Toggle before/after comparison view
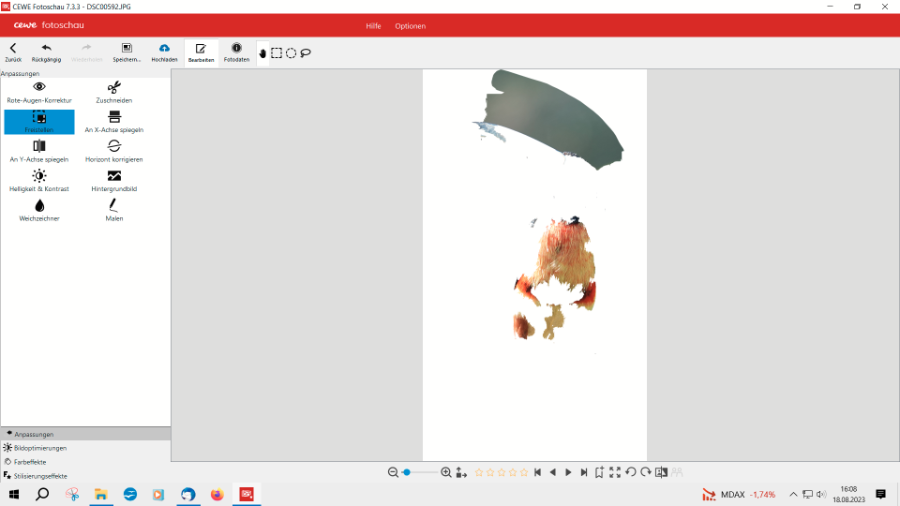This screenshot has height=506, width=900. (x=661, y=472)
